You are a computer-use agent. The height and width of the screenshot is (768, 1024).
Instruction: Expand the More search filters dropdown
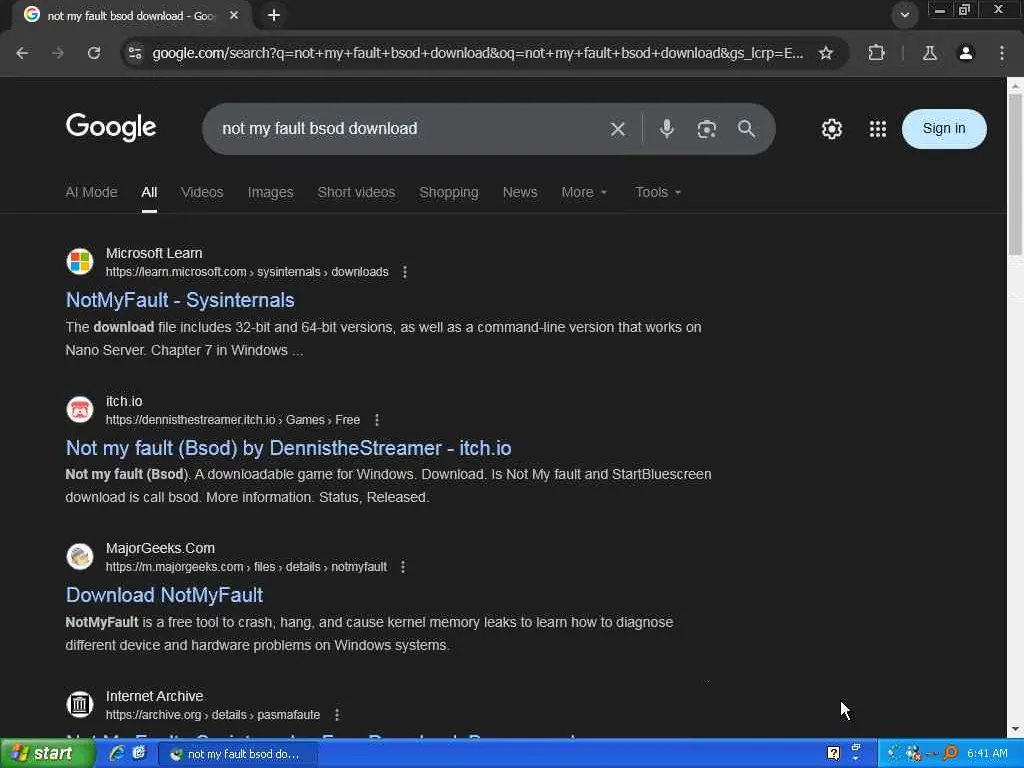coord(584,192)
